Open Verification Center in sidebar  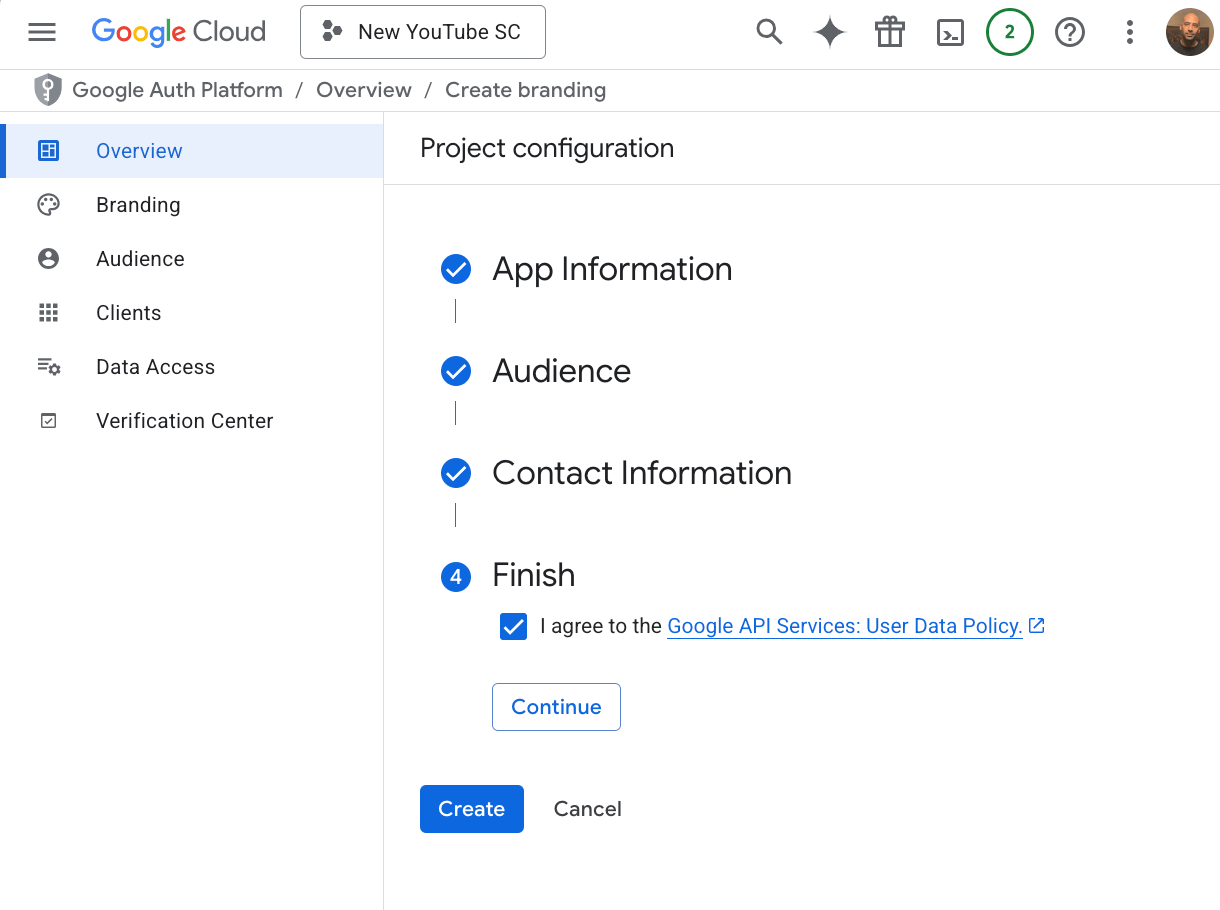(x=184, y=421)
